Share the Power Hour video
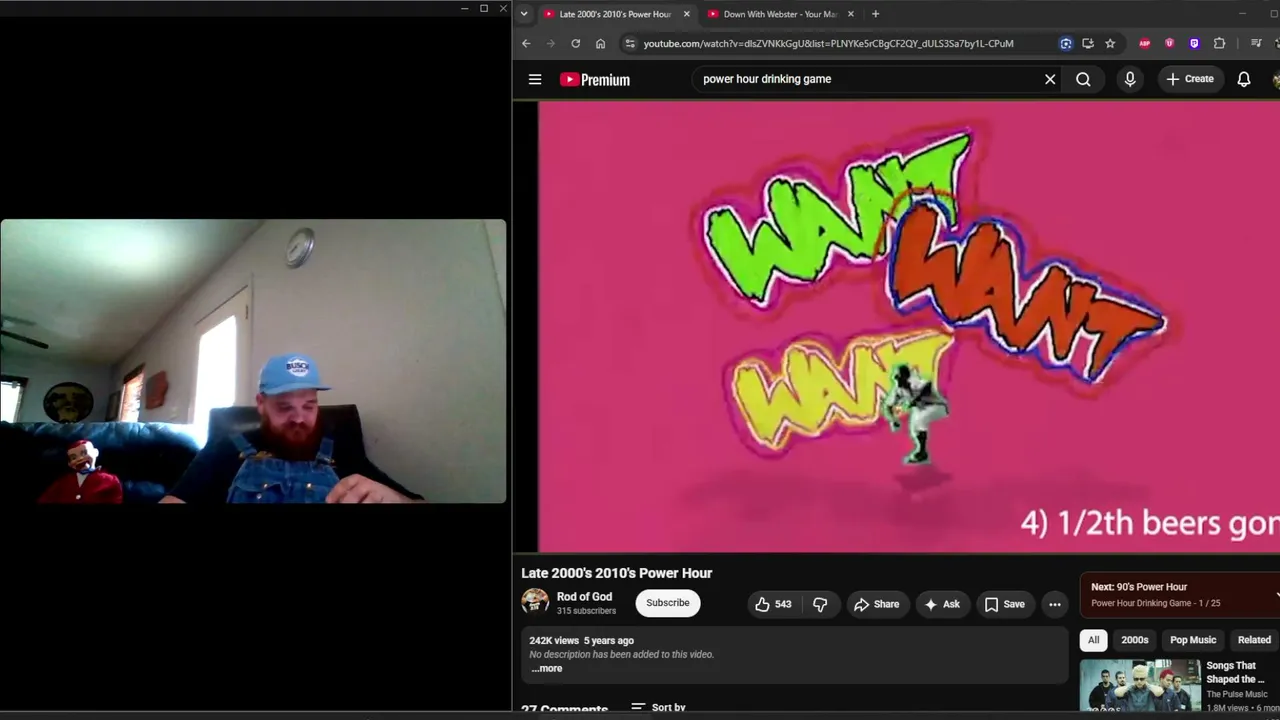 coord(876,604)
